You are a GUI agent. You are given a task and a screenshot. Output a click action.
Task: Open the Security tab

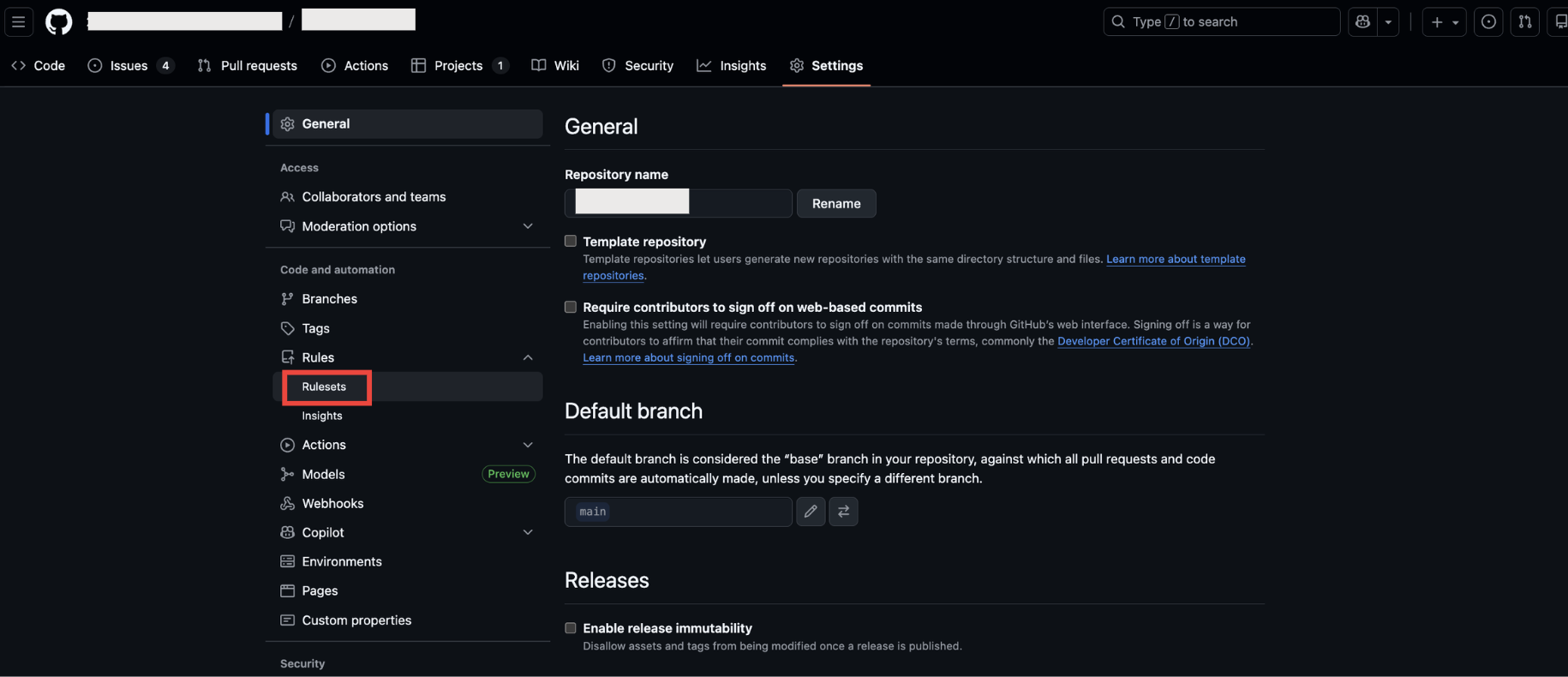click(637, 65)
